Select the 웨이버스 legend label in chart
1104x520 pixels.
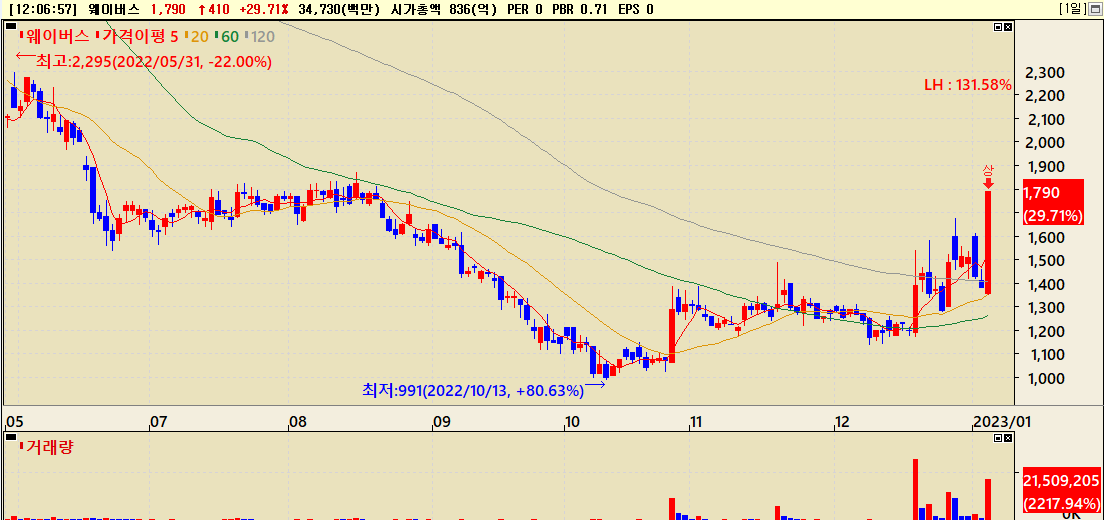[x=55, y=36]
